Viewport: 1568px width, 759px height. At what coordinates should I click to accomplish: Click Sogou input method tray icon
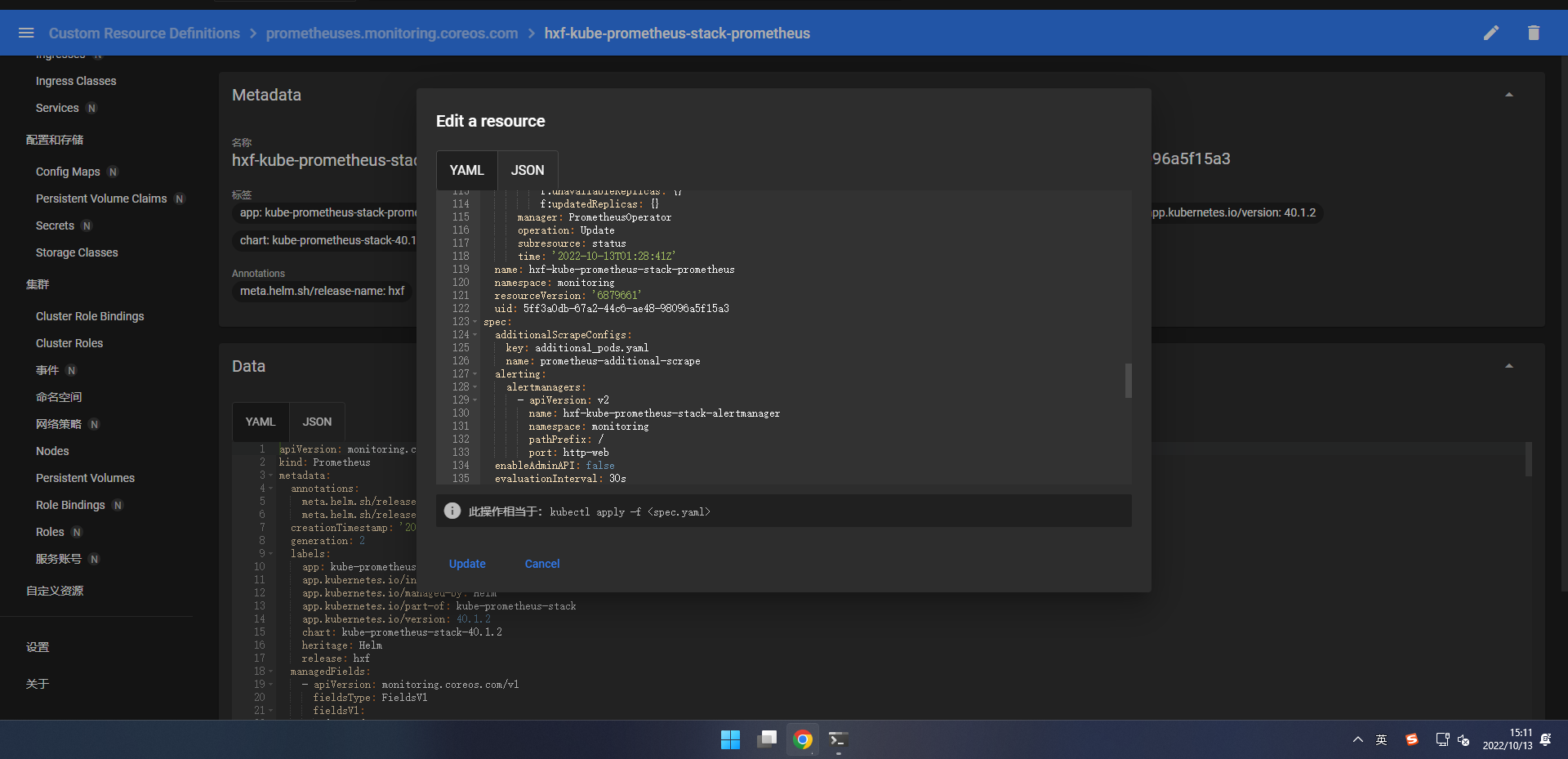click(1411, 739)
